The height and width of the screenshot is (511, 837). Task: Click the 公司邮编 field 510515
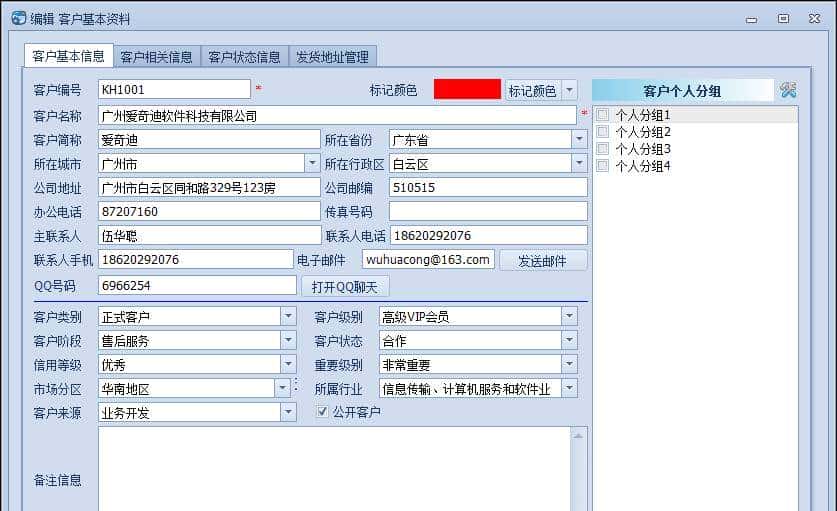(x=488, y=187)
